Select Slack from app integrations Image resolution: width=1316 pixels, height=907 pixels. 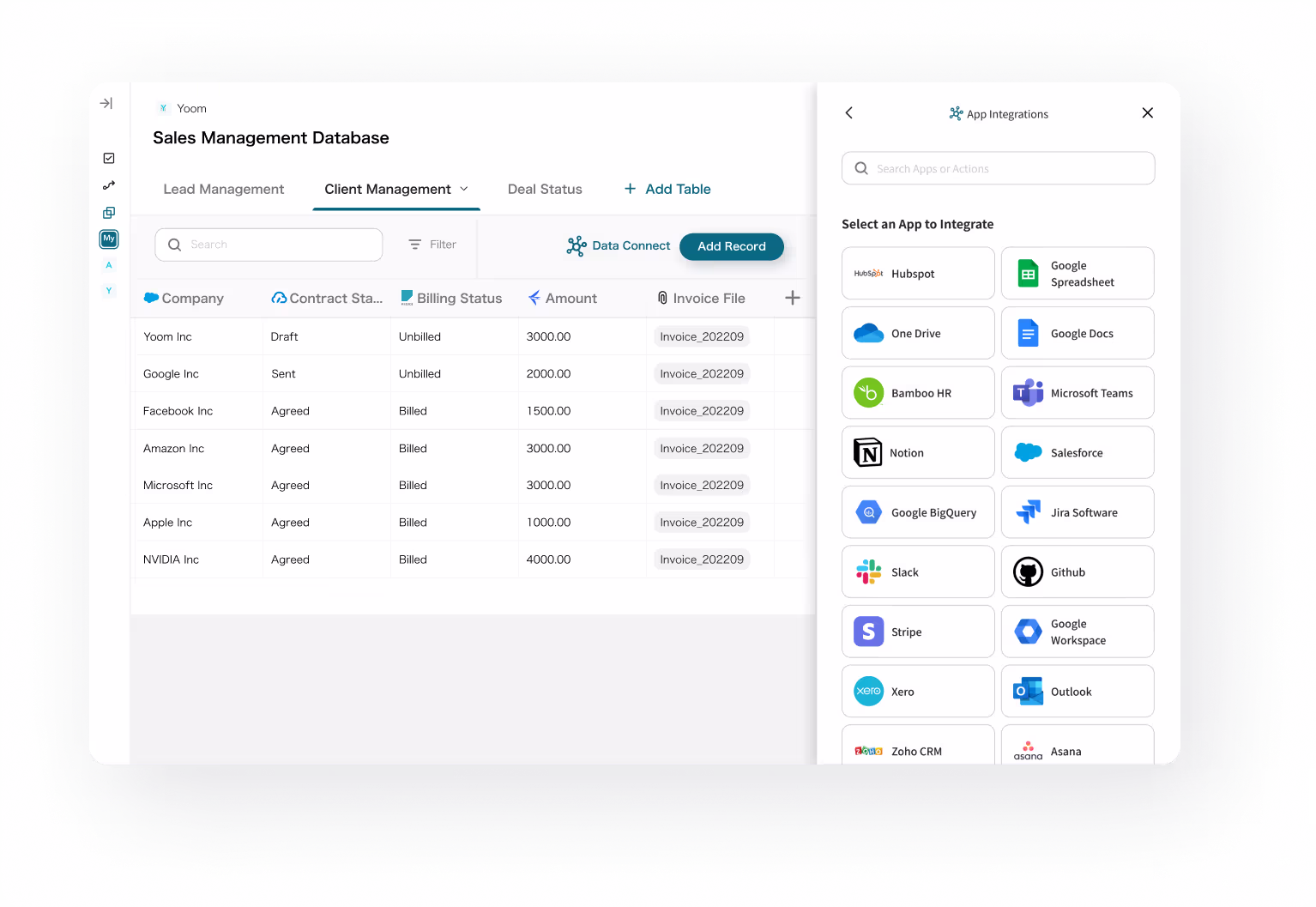click(x=917, y=571)
